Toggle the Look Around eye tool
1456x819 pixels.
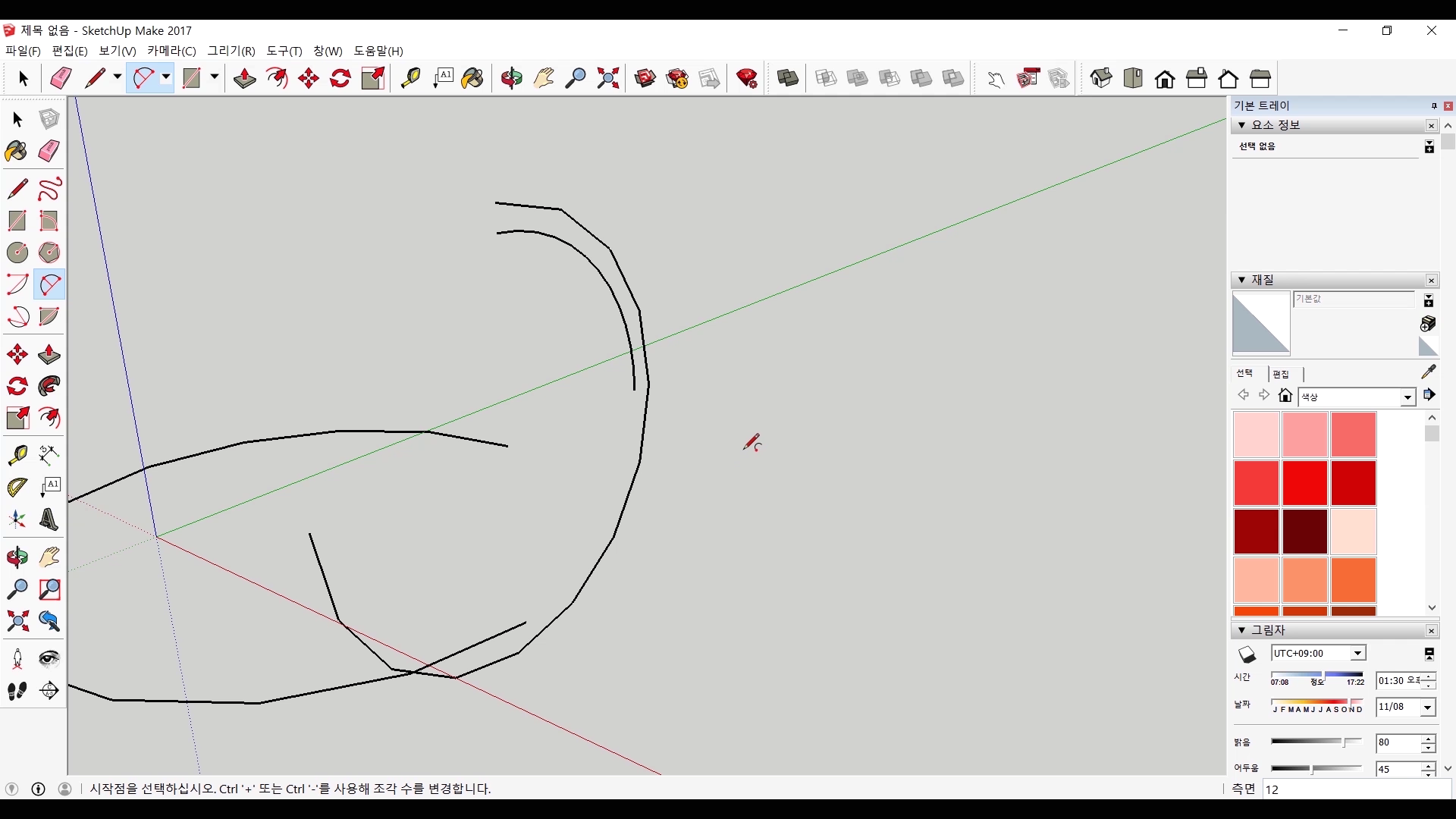coord(49,657)
